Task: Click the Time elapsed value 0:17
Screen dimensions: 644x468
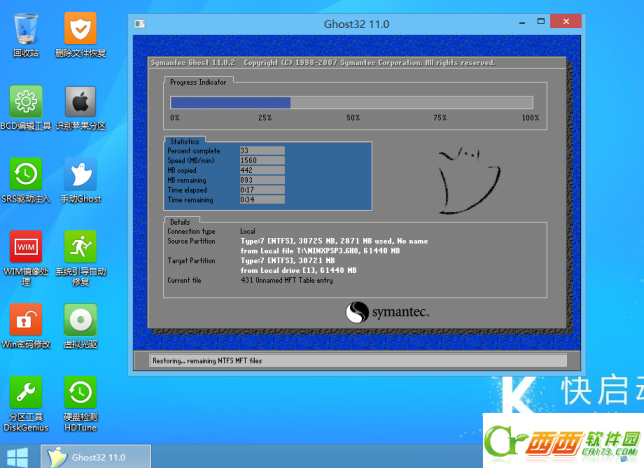Action: [x=262, y=190]
